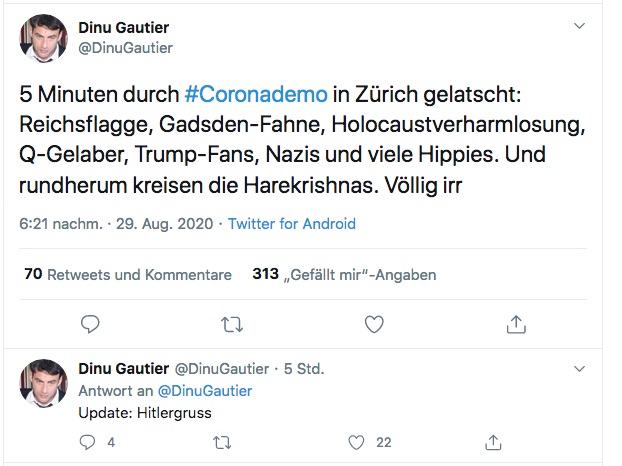Retweet the main tweet about Zürich
The image size is (622, 466).
(231, 323)
